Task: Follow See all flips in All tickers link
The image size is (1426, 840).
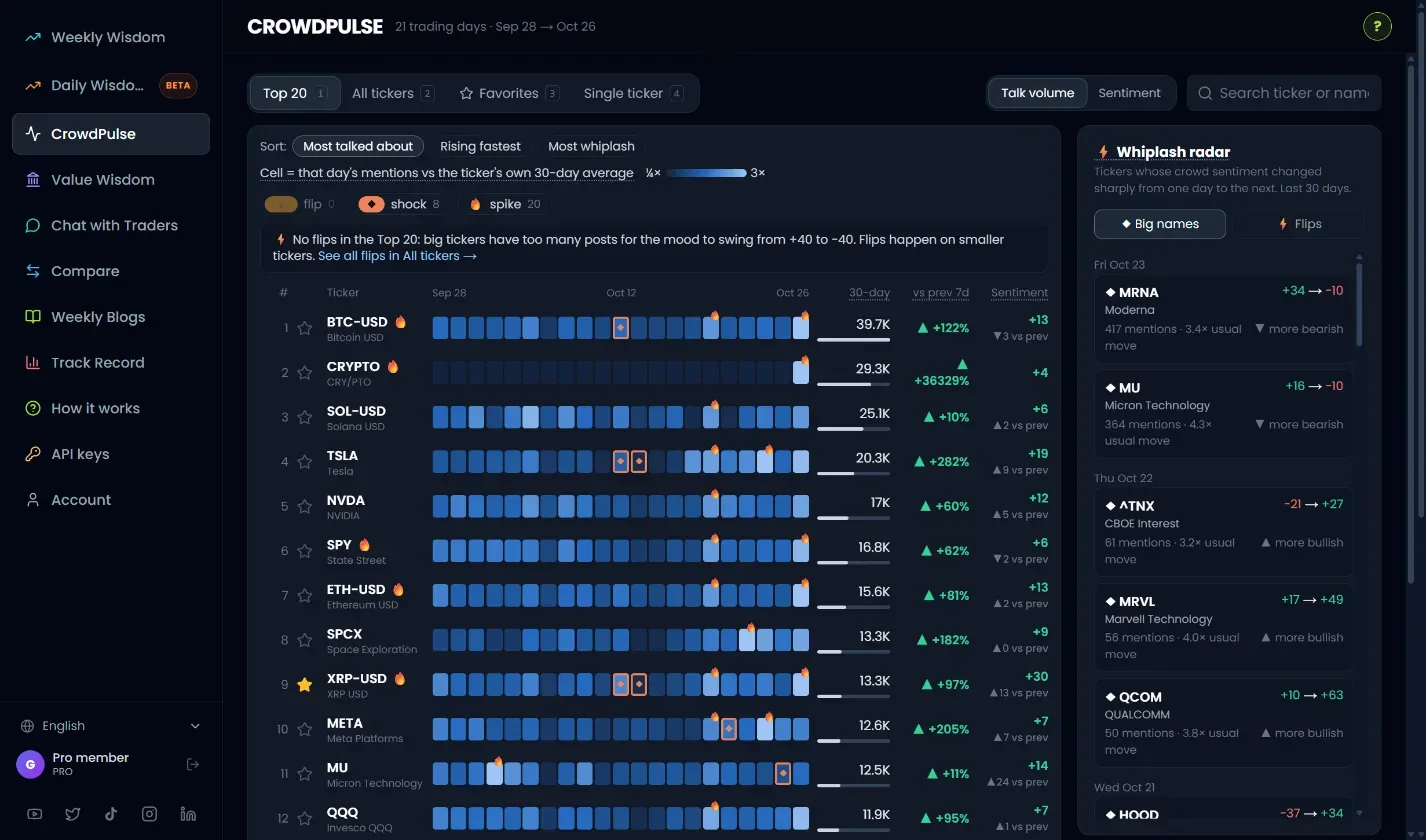Action: tap(397, 256)
